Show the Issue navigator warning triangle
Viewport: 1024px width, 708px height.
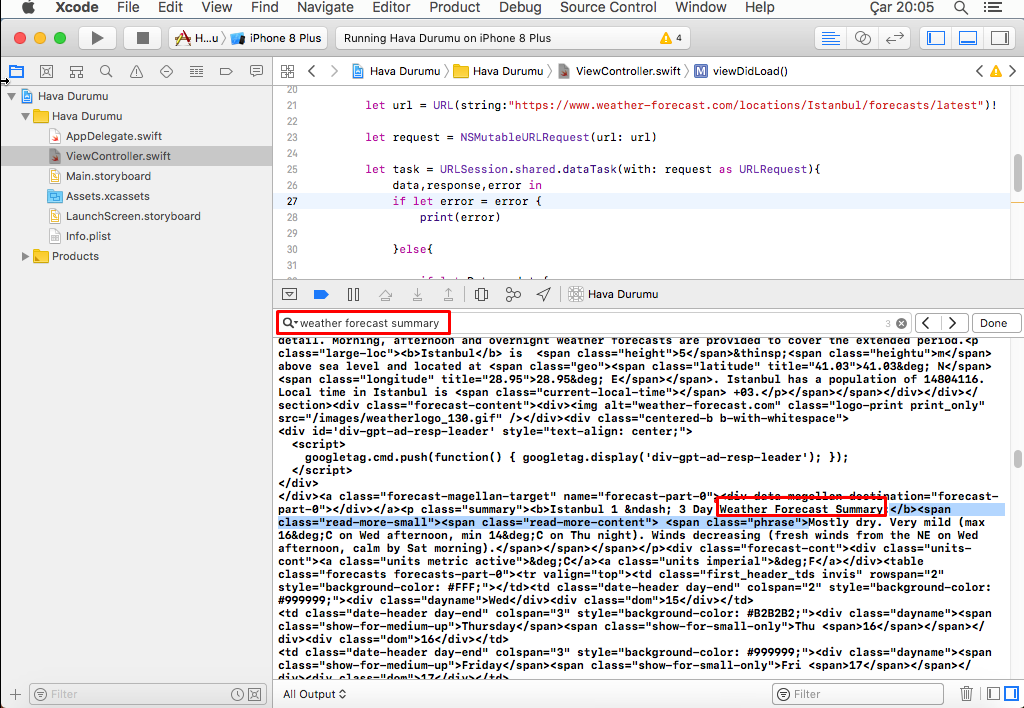coord(134,71)
